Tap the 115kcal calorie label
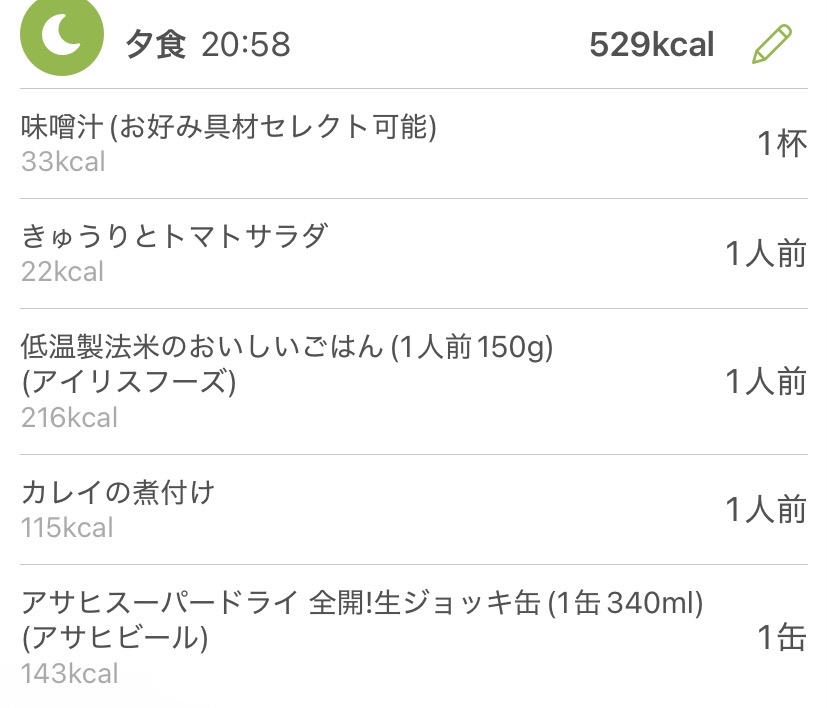This screenshot has width=827, height=708. pyautogui.click(x=67, y=528)
